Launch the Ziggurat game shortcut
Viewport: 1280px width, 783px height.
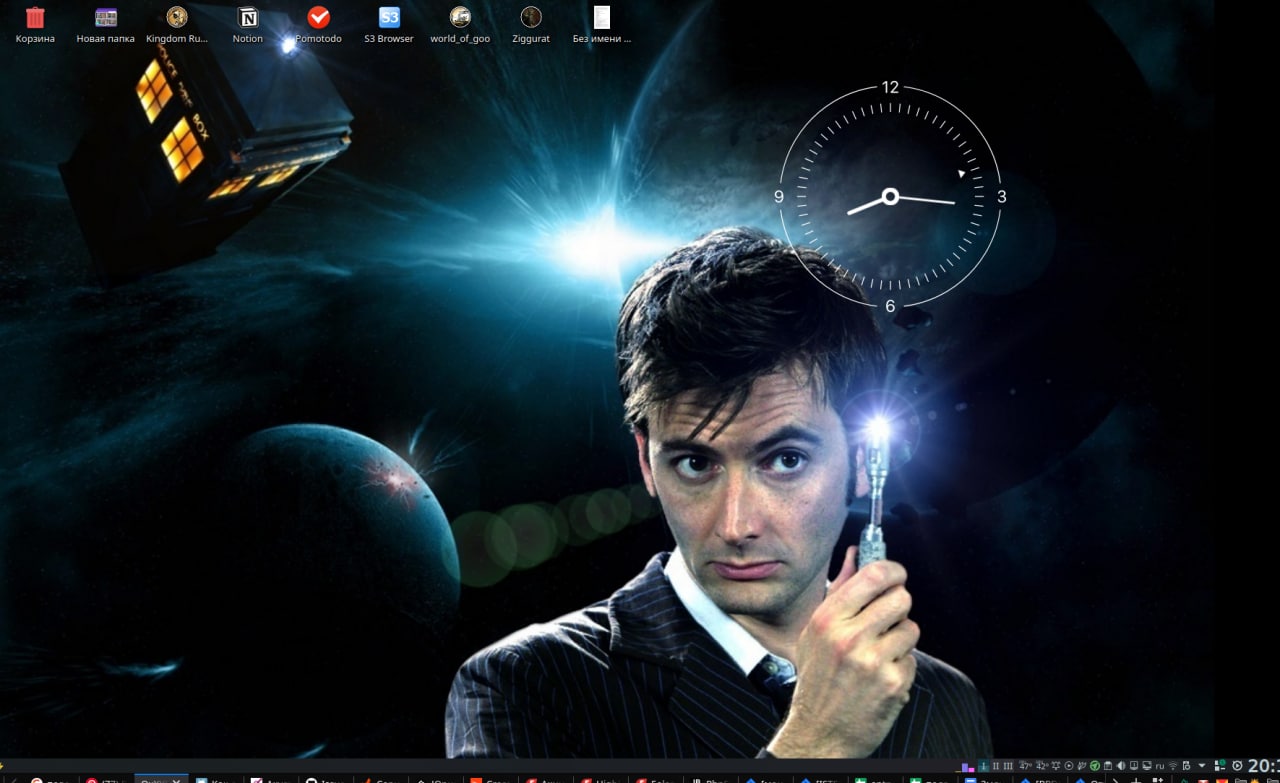pyautogui.click(x=531, y=25)
